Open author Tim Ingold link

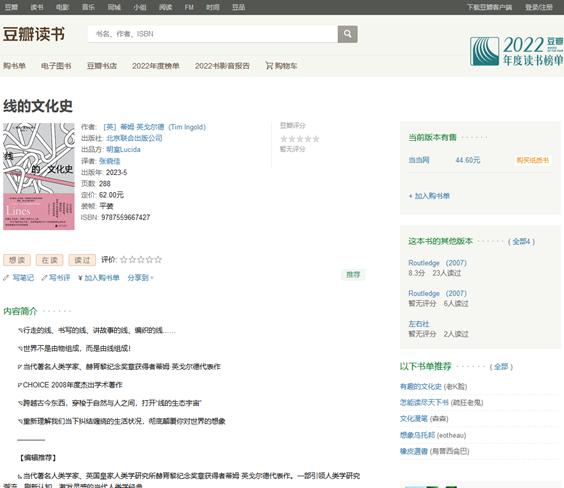(x=155, y=127)
